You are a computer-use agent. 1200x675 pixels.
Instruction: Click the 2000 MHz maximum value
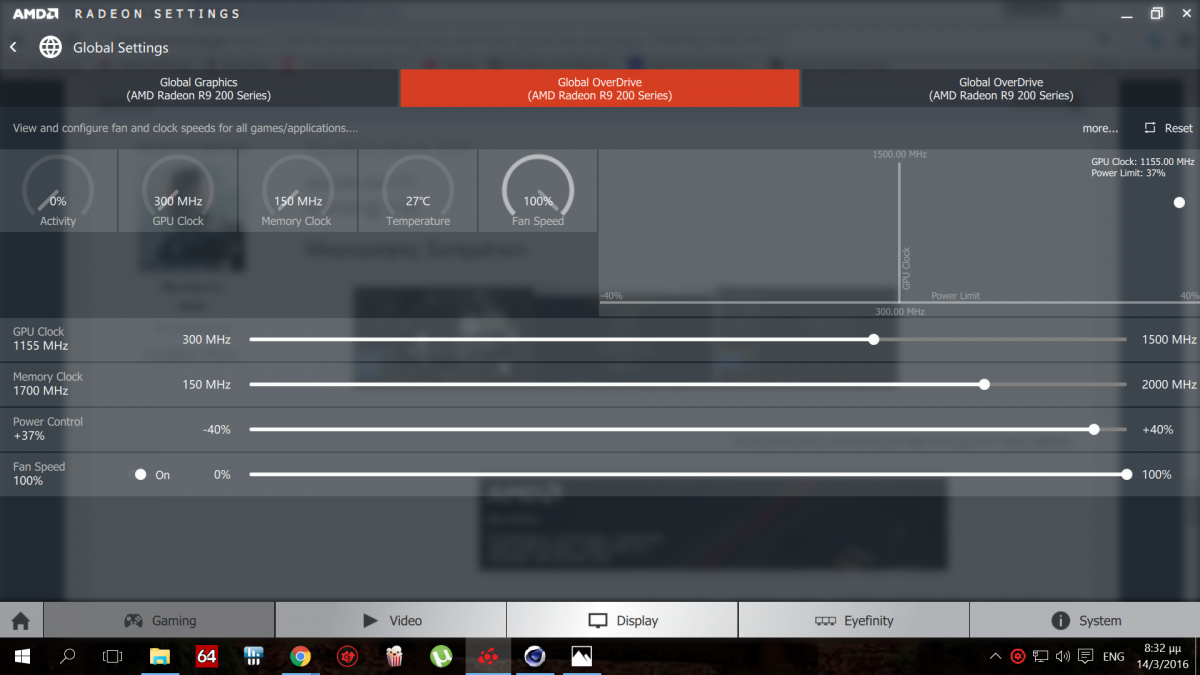pos(1169,384)
